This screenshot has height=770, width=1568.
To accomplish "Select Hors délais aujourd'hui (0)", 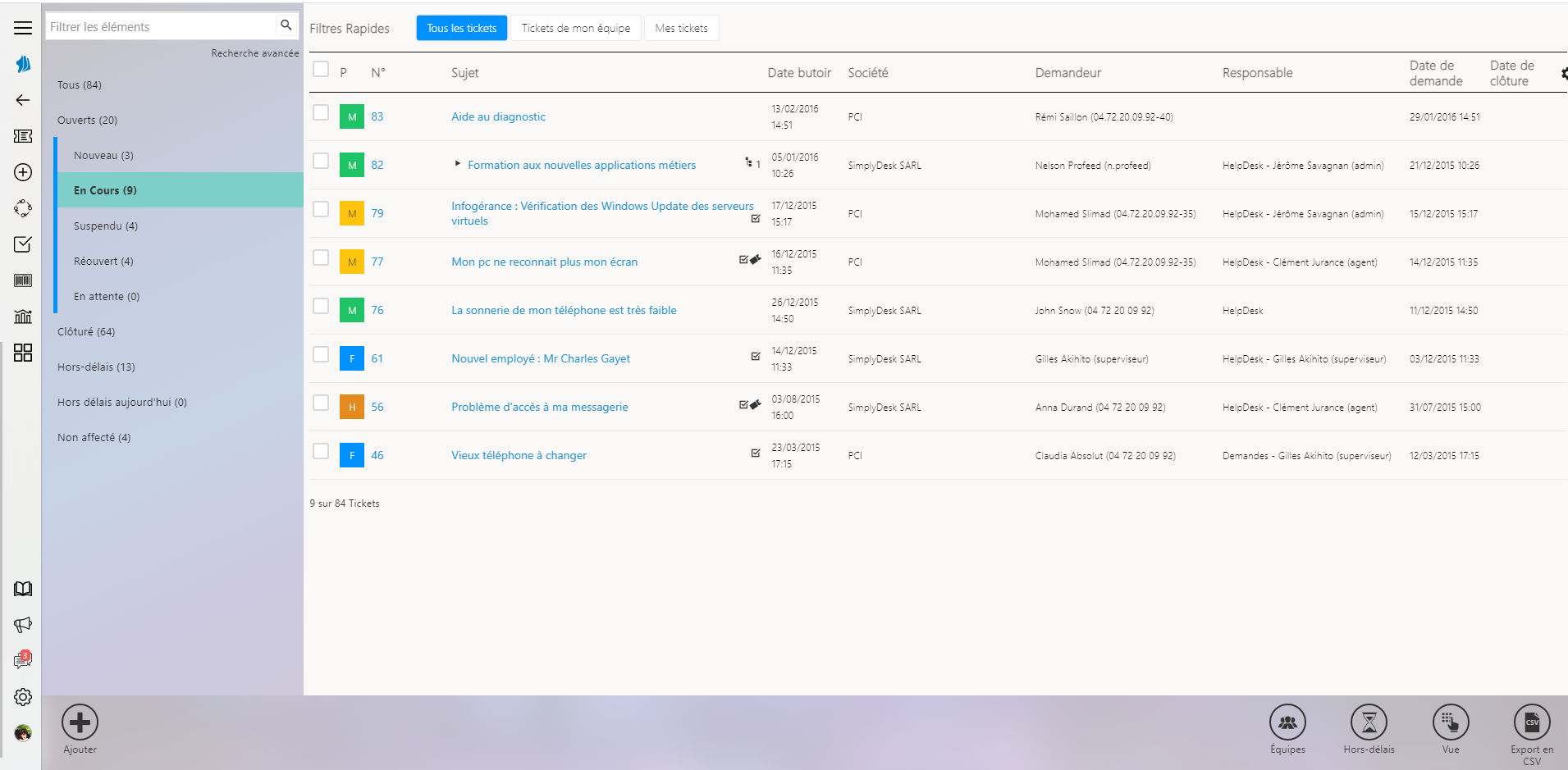I will 122,403.
